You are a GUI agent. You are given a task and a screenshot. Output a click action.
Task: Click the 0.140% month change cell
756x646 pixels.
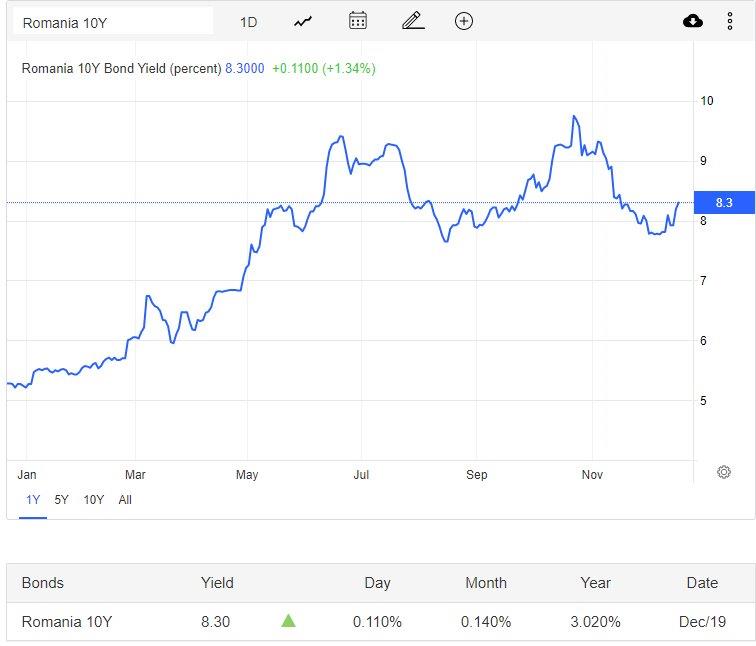click(x=486, y=621)
